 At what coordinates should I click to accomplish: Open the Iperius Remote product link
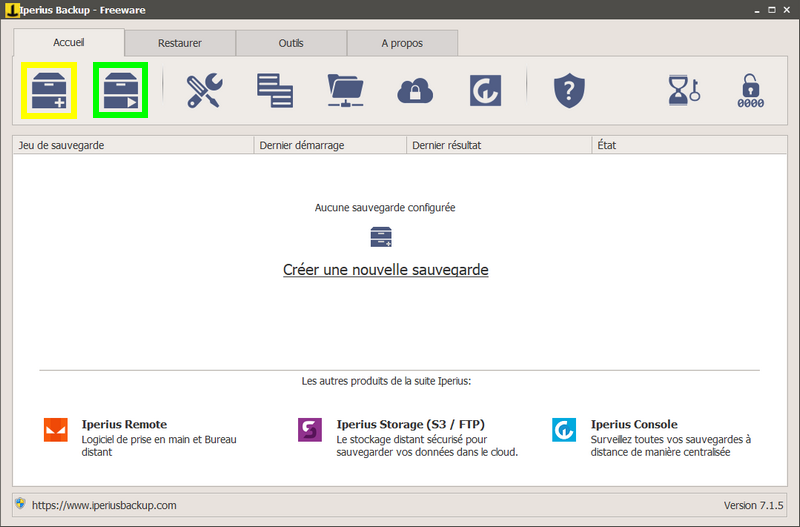point(124,424)
